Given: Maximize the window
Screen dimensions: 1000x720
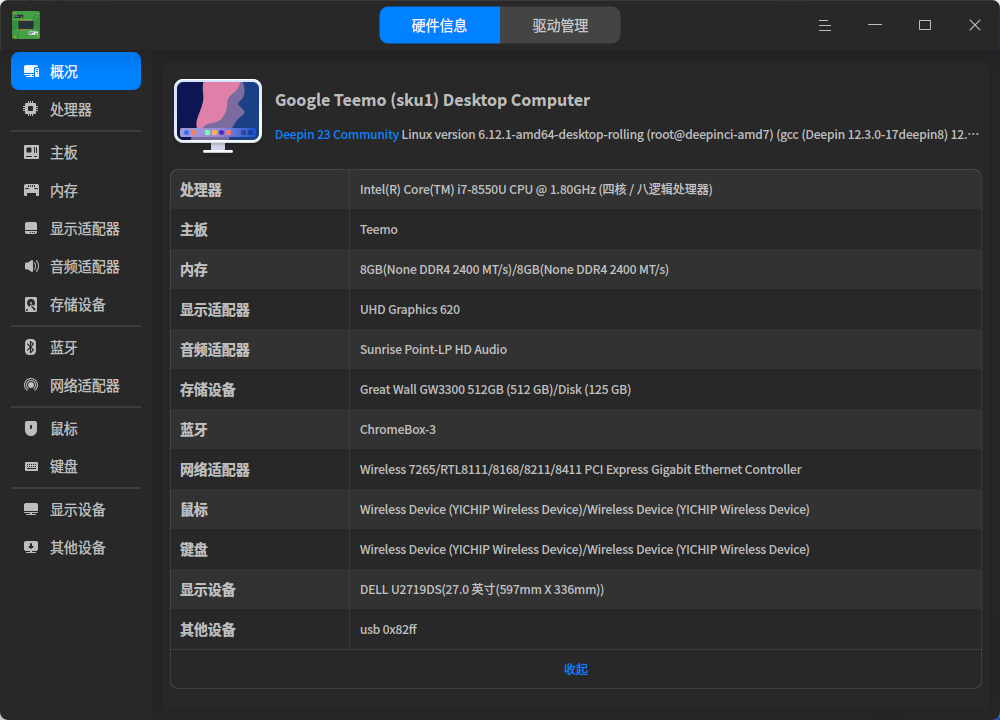Looking at the screenshot, I should tap(925, 25).
